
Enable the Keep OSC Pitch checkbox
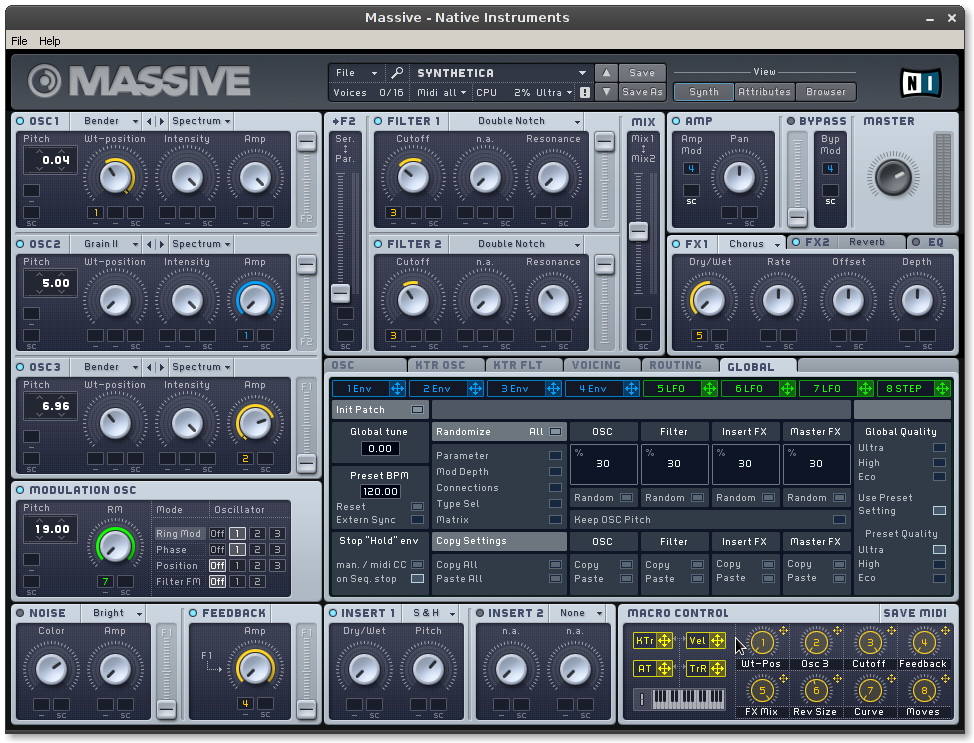(839, 520)
